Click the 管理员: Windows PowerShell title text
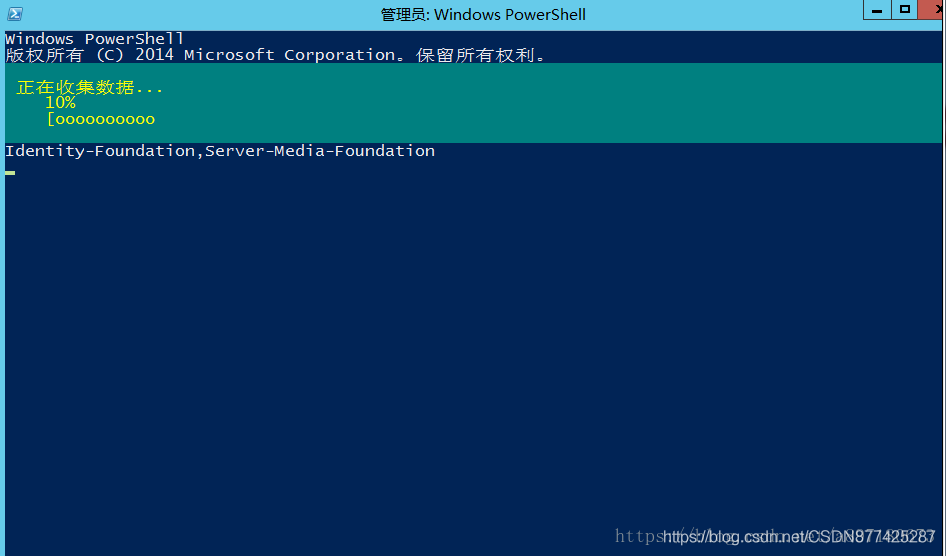Viewport: 946px width, 556px height. click(483, 14)
